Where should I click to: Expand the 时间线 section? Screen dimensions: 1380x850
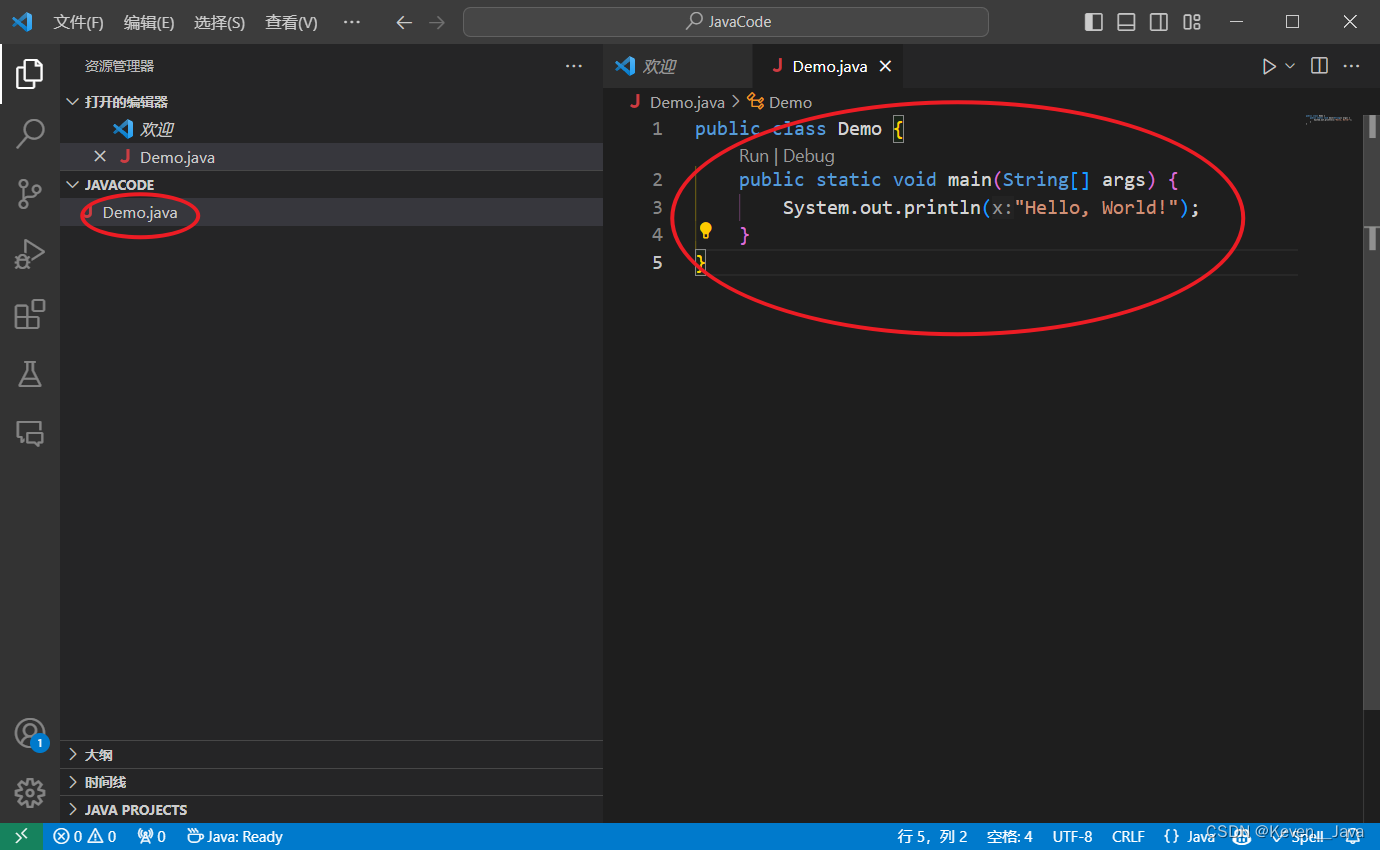click(x=331, y=782)
